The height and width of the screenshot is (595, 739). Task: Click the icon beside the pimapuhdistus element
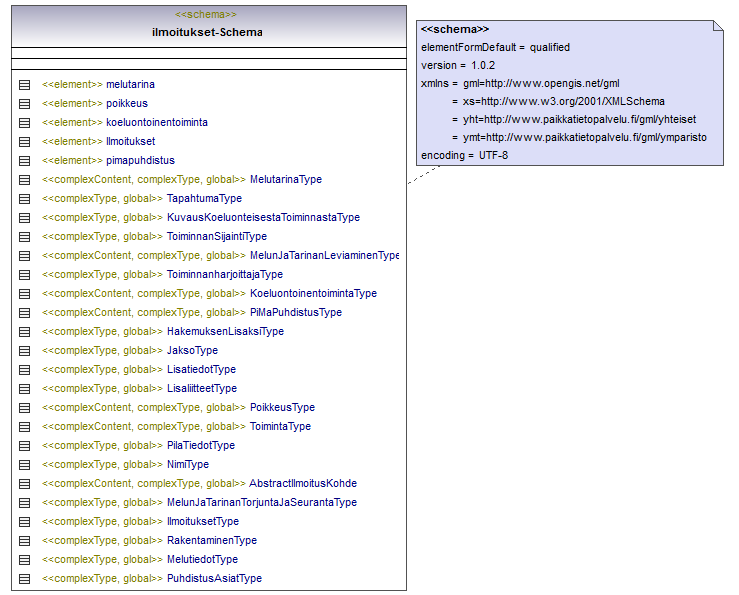(25, 161)
